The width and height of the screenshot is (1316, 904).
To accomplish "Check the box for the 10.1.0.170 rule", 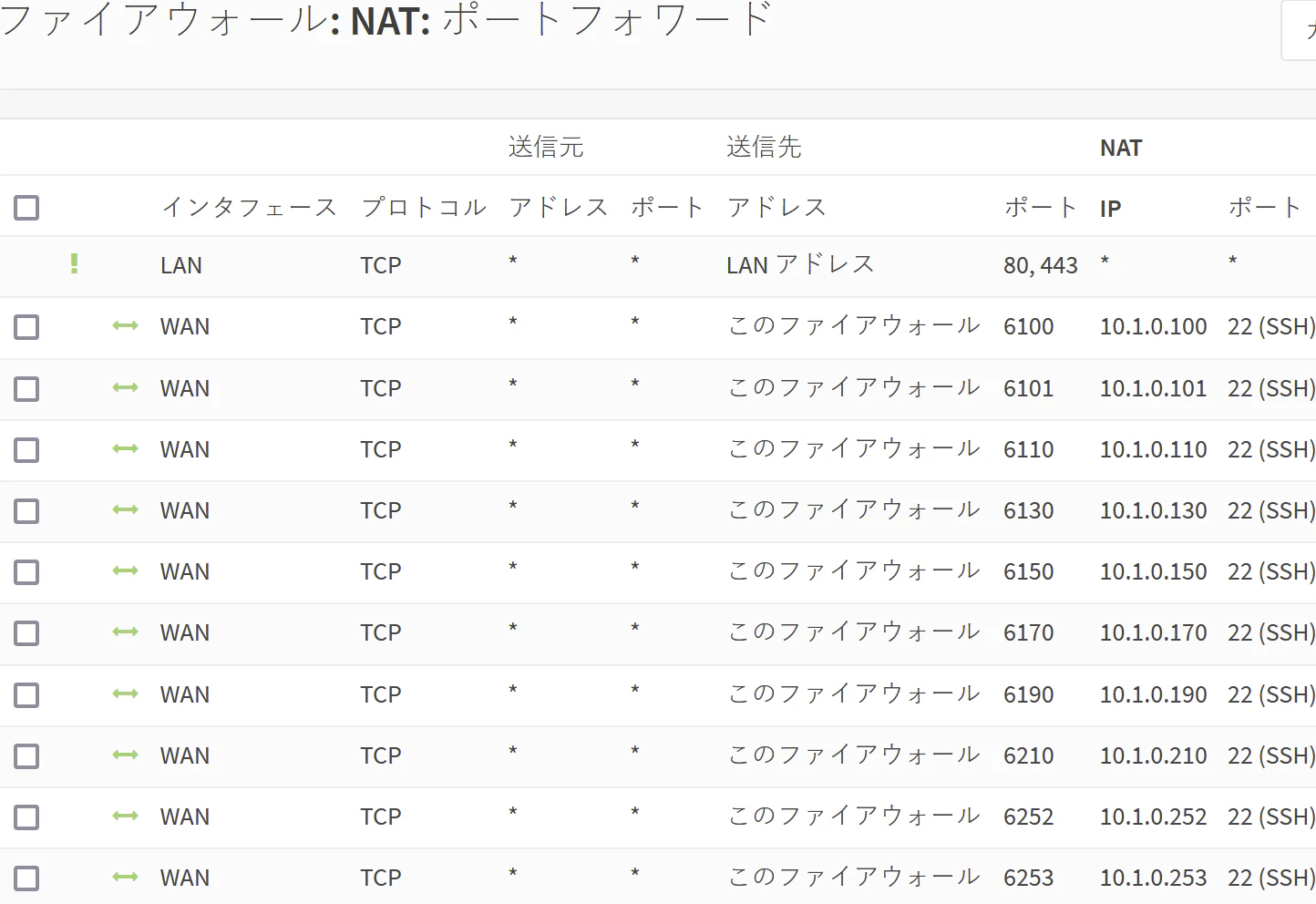I will pyautogui.click(x=26, y=633).
